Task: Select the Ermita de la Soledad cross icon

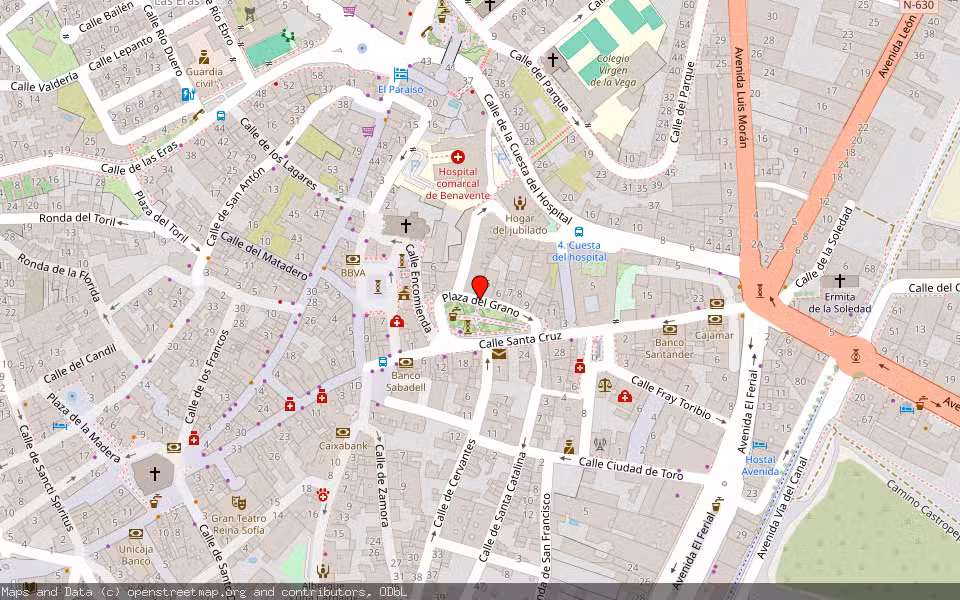Action: 839,281
